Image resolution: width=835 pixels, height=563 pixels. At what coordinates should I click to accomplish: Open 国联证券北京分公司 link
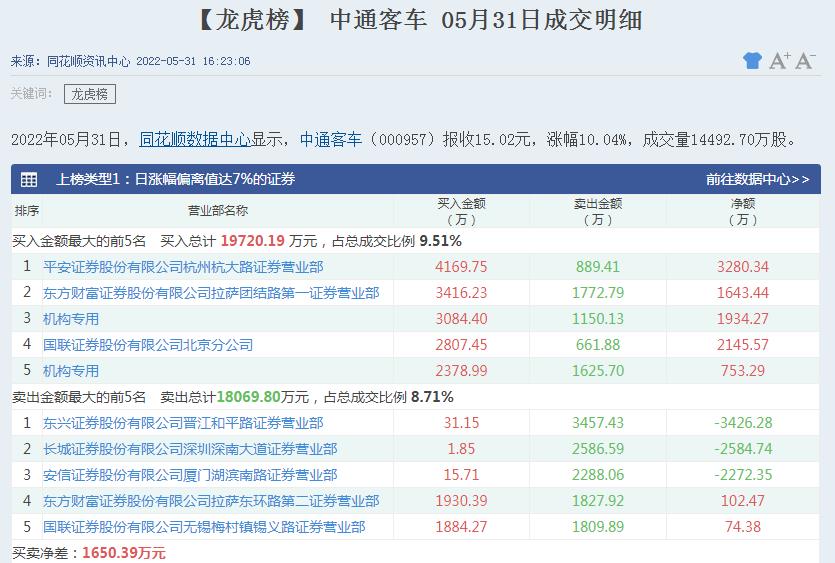pos(148,345)
